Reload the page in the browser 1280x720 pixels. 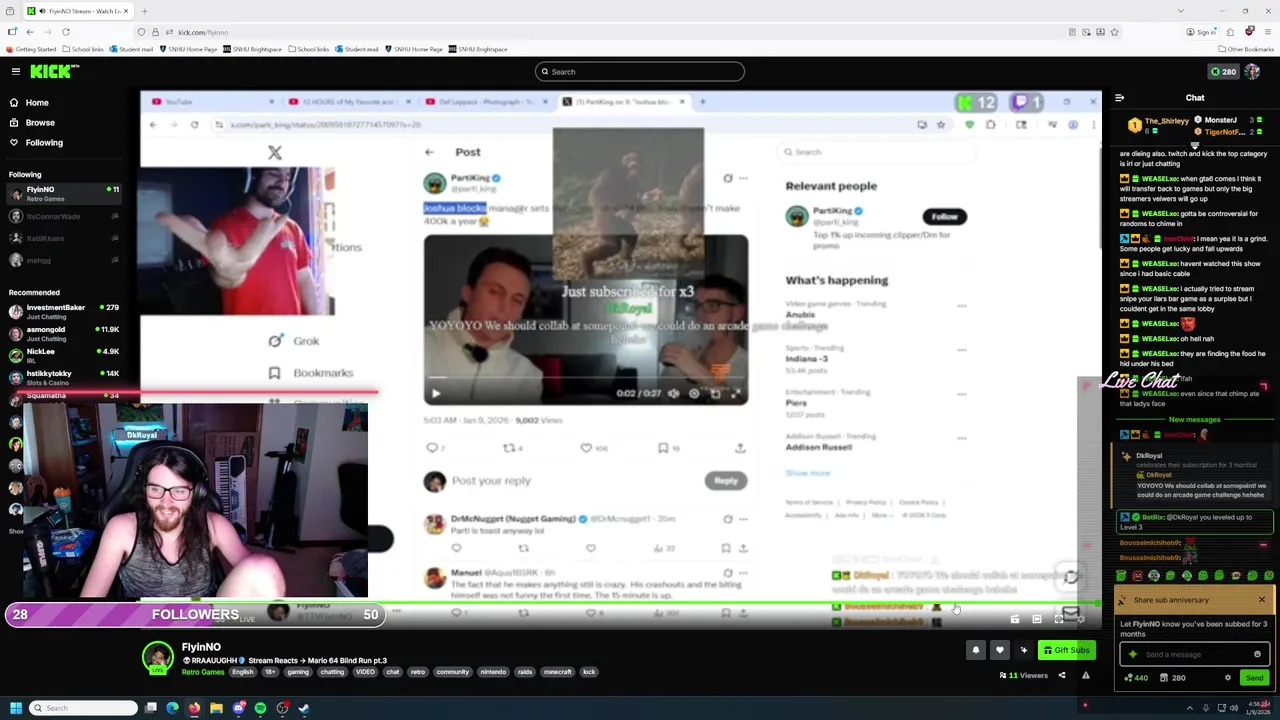[x=66, y=32]
